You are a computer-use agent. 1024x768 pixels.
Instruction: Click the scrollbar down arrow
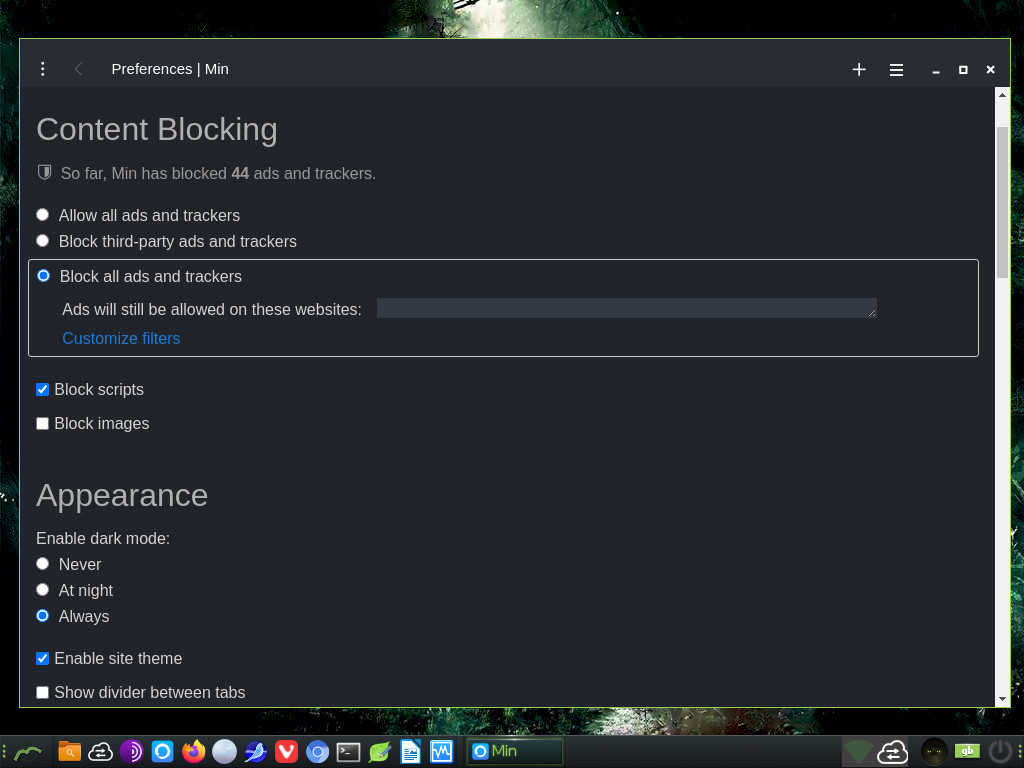tap(1002, 699)
